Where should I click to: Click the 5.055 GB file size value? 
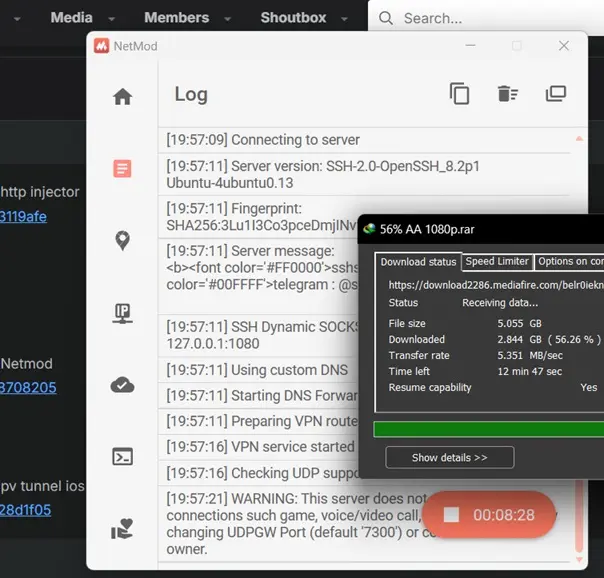519,323
